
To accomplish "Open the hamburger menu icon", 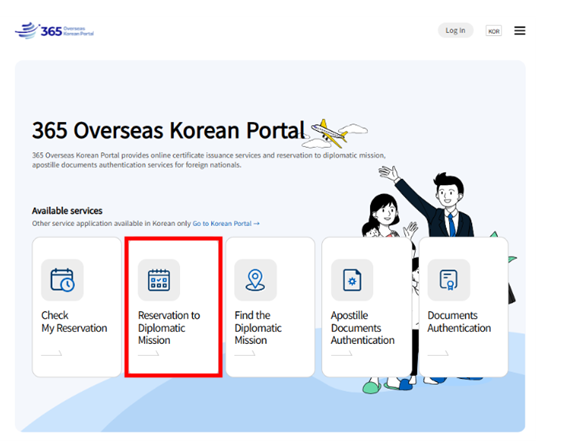I will tap(520, 31).
